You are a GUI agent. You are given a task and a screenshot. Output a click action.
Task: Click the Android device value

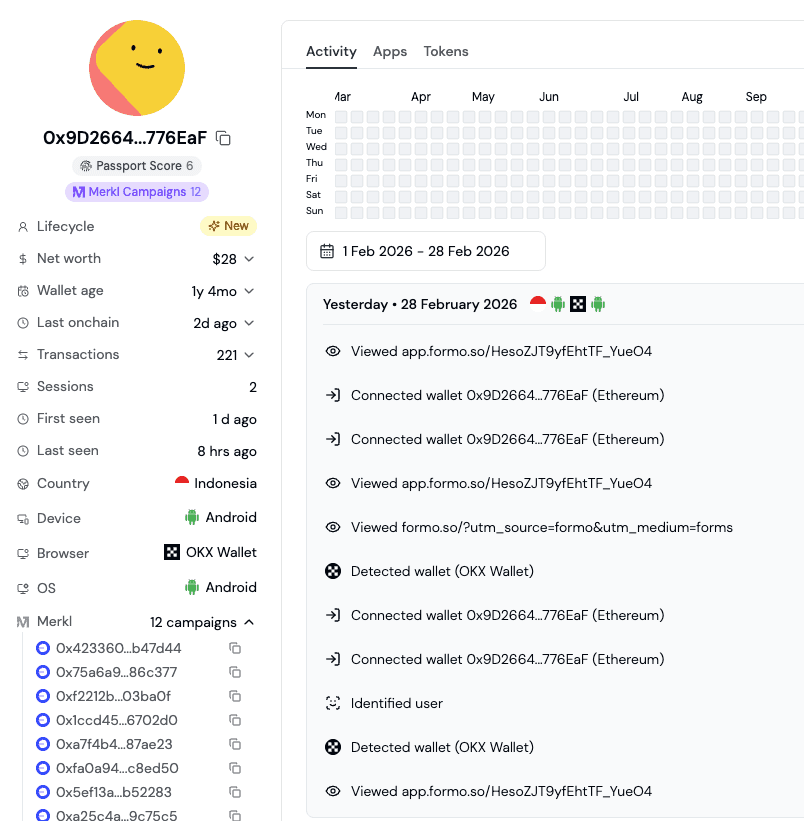click(x=231, y=517)
